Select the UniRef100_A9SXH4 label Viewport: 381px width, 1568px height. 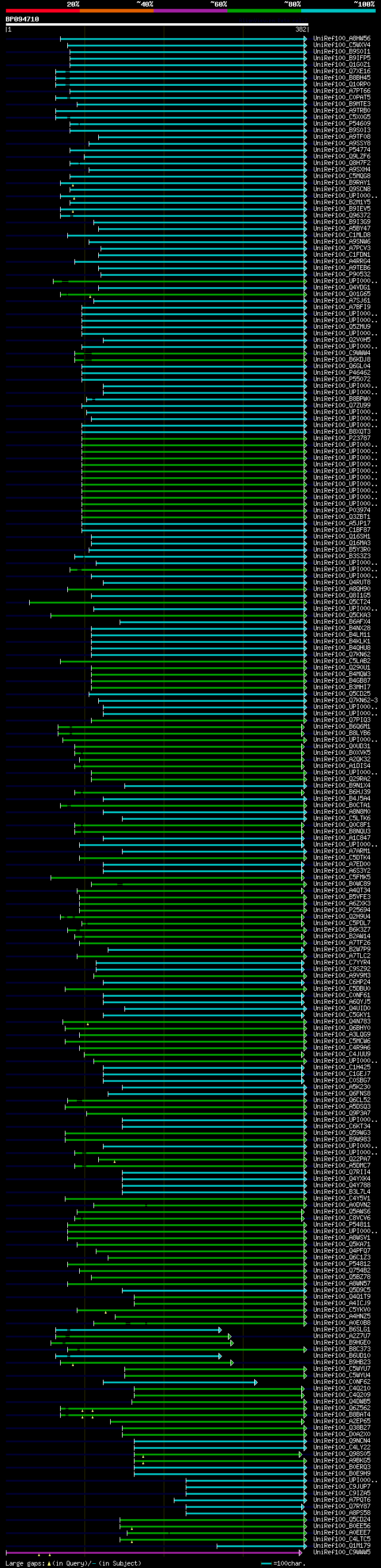[342, 170]
